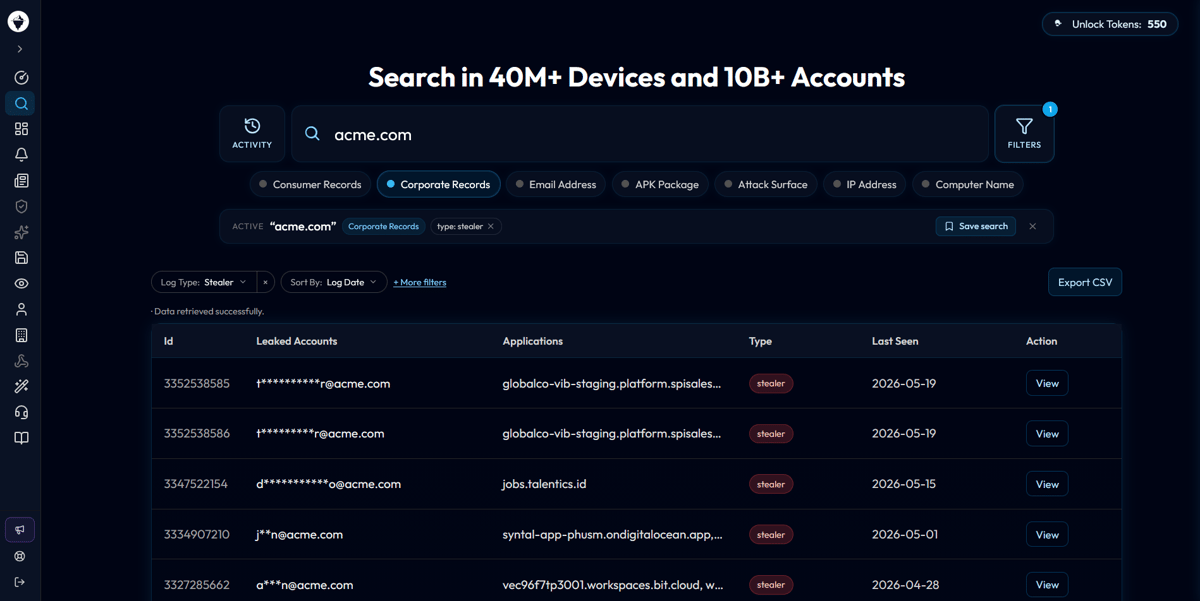Screen dimensions: 1200x601
Task: Open the newspaper feed icon in sidebar
Action: tap(21, 181)
